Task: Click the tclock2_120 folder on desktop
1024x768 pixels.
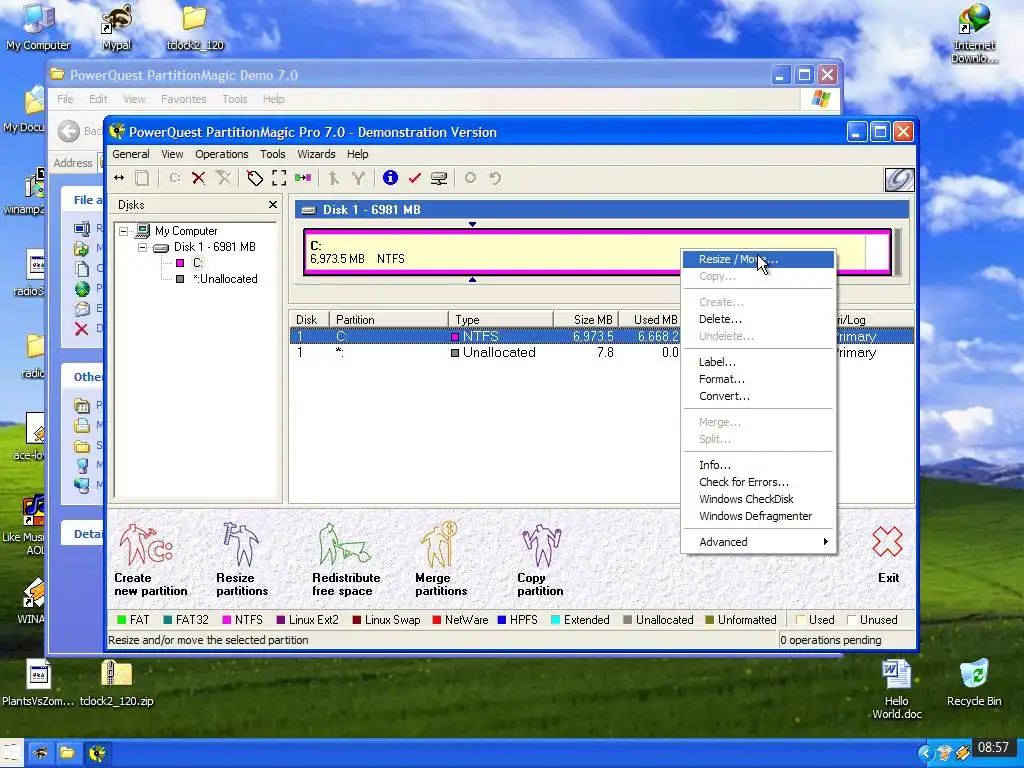Action: click(195, 27)
